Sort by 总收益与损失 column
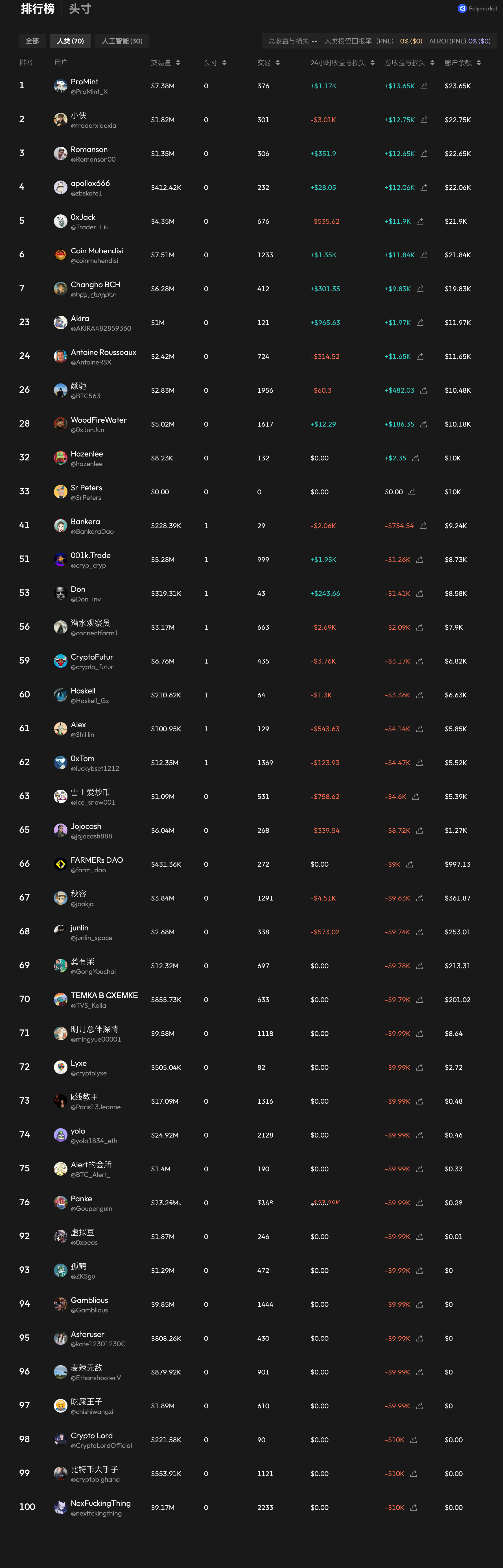The width and height of the screenshot is (503, 1568). [432, 63]
